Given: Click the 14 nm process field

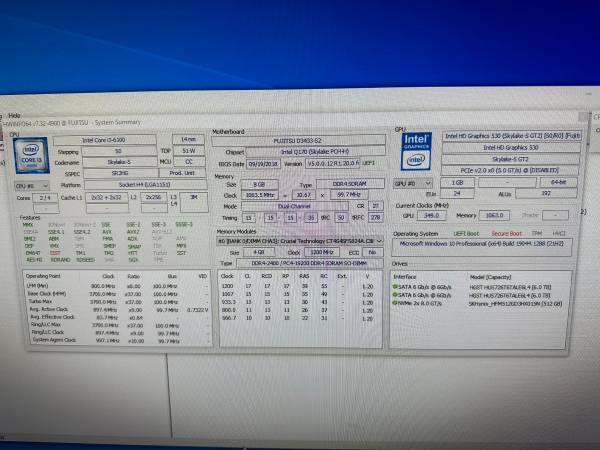Looking at the screenshot, I should [188, 139].
